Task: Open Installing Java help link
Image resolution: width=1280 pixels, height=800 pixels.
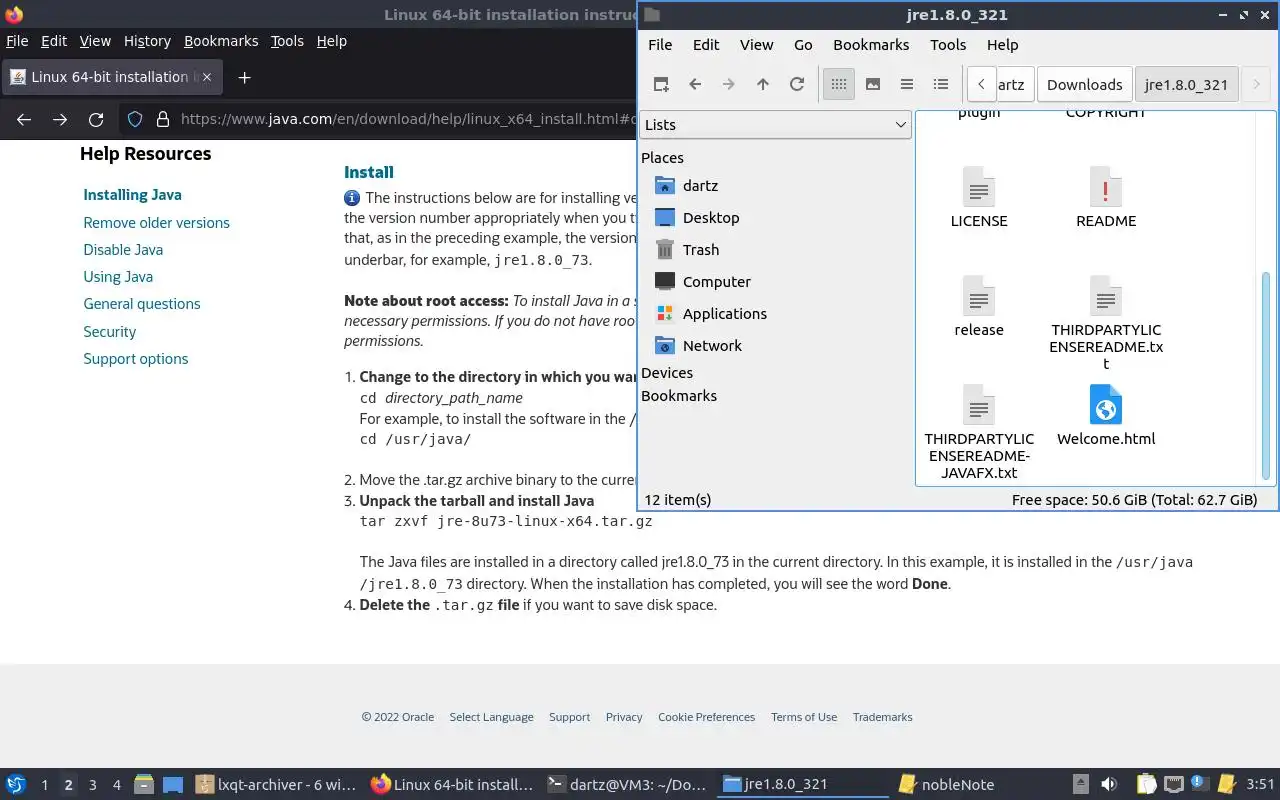Action: point(132,195)
